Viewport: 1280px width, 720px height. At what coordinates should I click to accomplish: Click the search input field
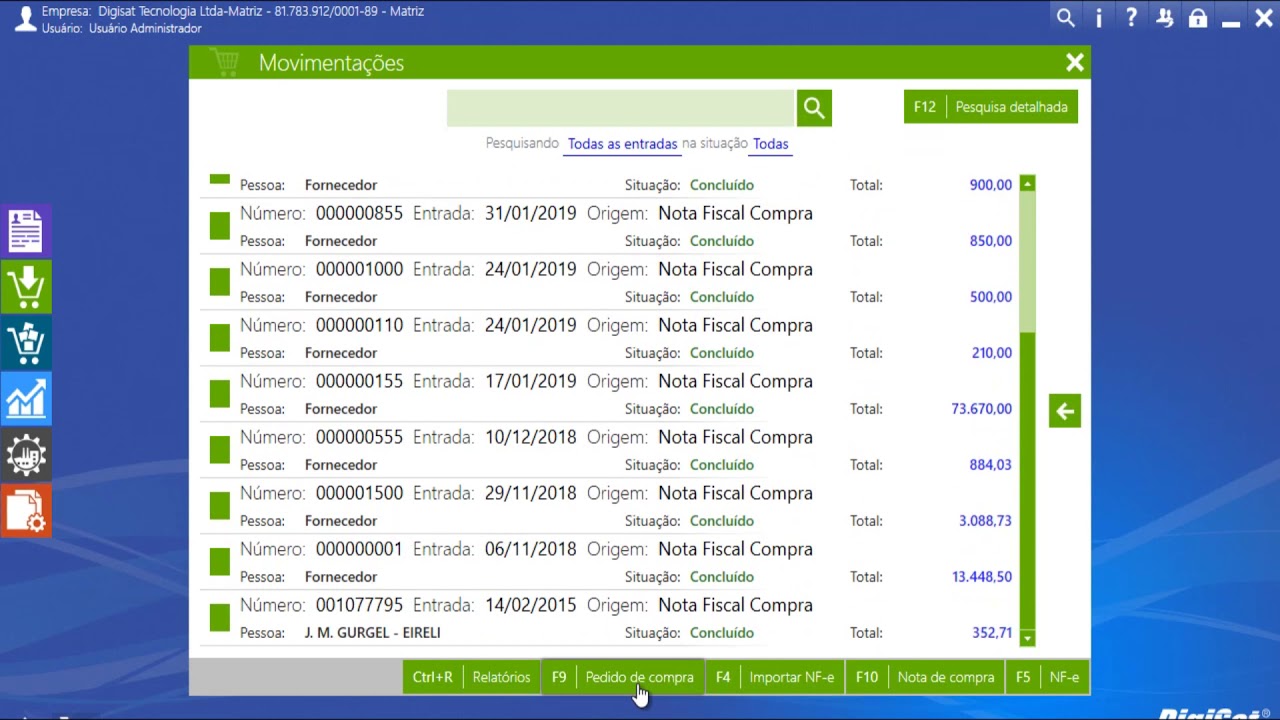620,108
